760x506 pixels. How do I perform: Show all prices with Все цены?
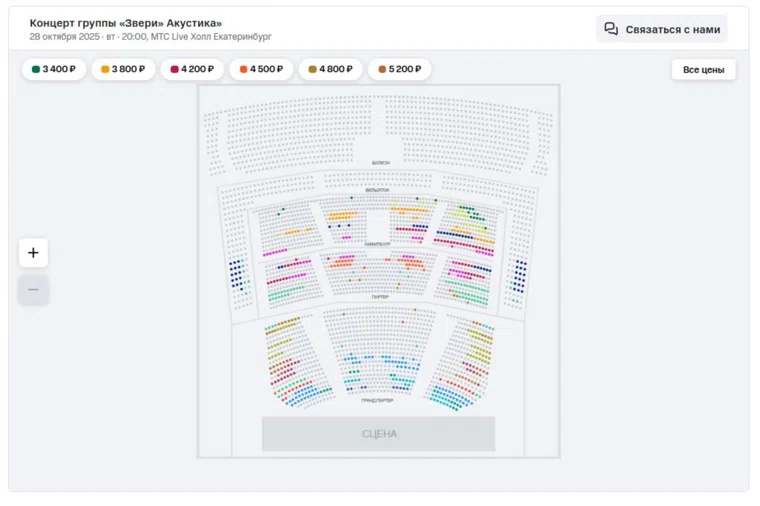703,69
